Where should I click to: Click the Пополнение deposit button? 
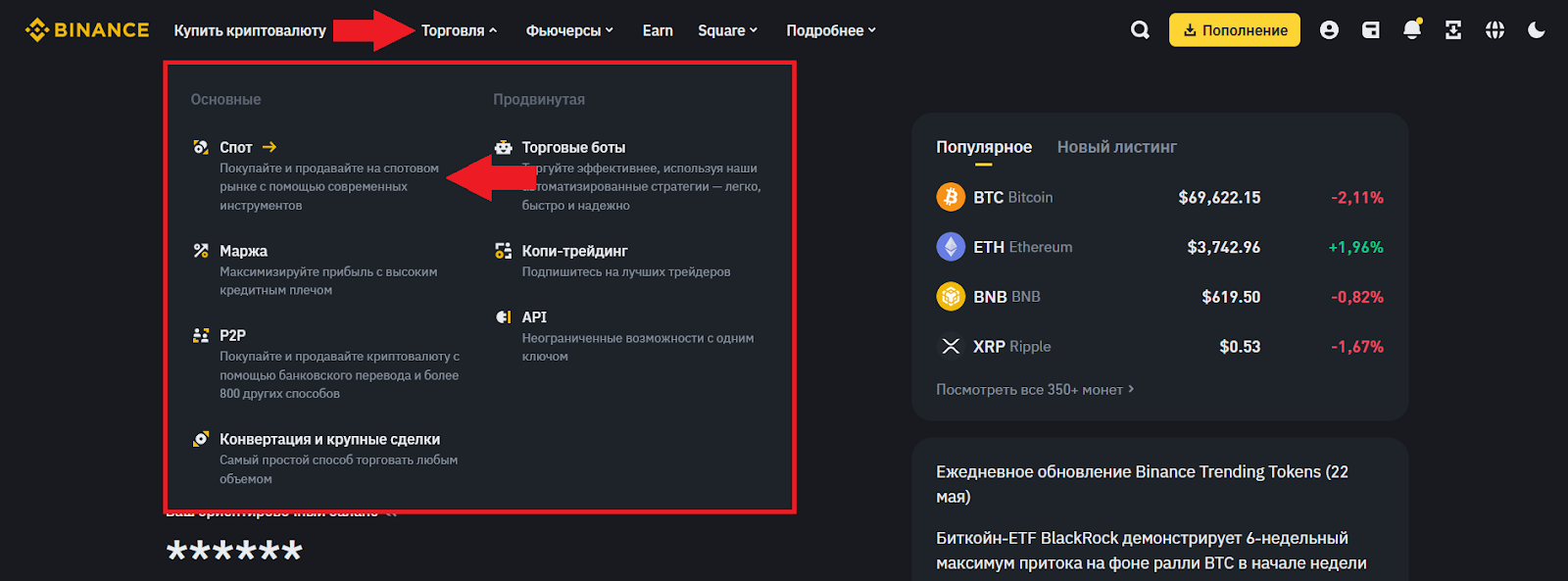point(1235,30)
